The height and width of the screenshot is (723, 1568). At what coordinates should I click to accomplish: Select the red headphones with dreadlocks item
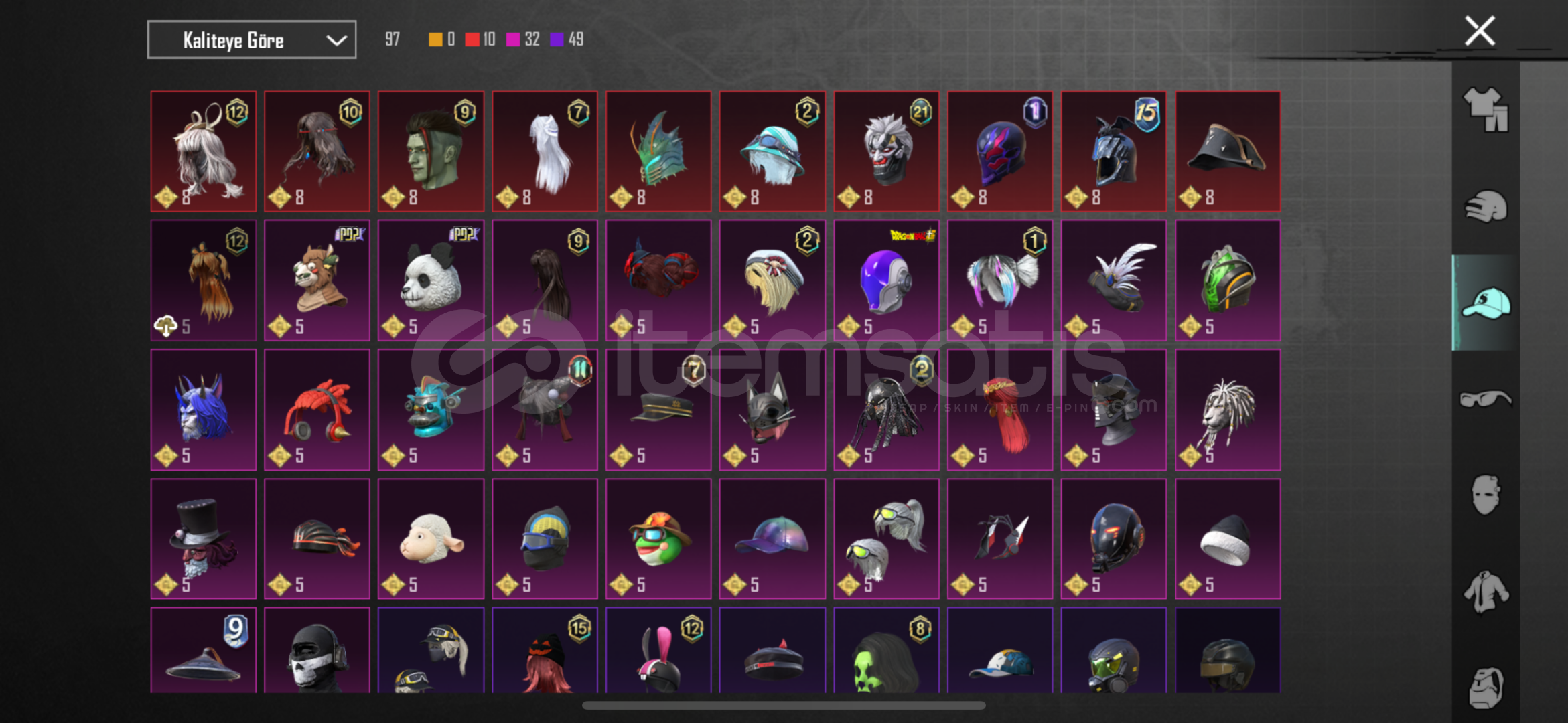pyautogui.click(x=317, y=410)
